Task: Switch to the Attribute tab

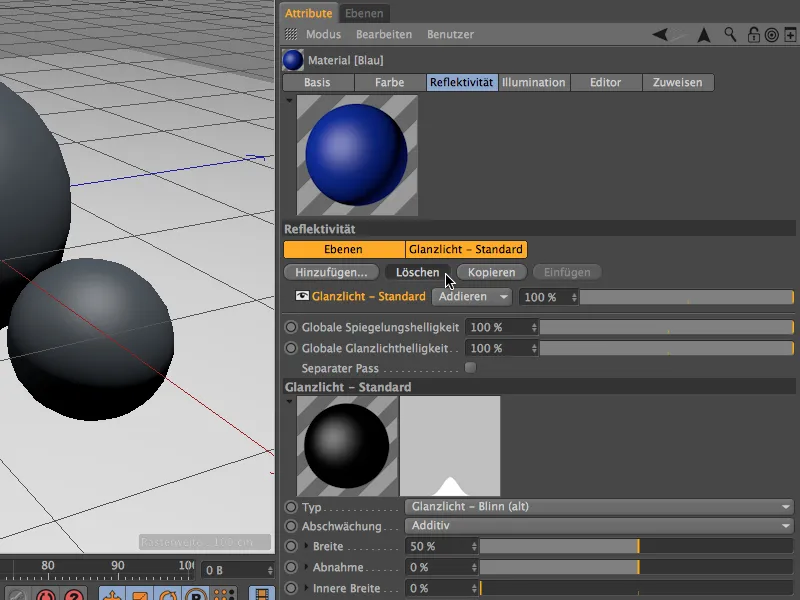Action: (308, 13)
